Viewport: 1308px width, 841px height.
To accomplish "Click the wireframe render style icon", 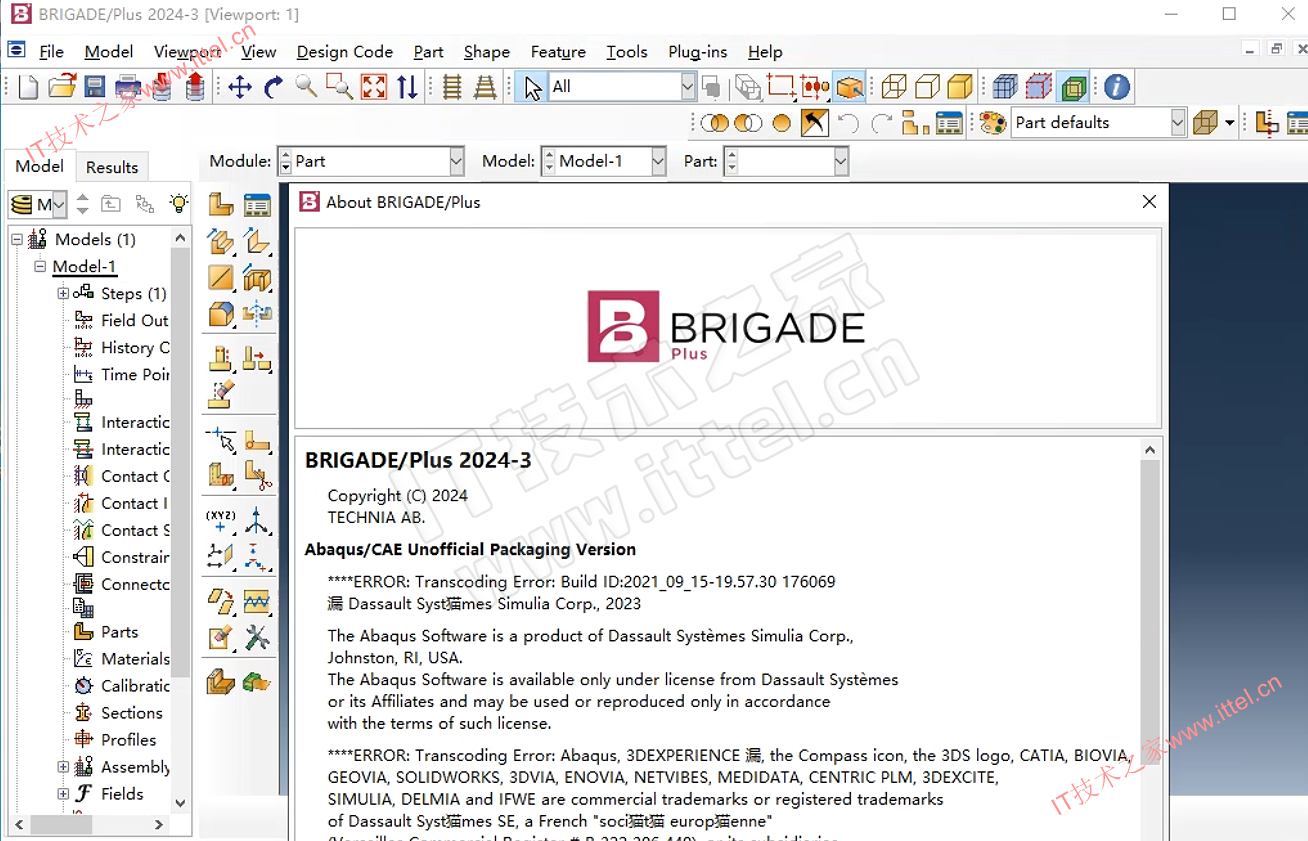I will coord(894,87).
